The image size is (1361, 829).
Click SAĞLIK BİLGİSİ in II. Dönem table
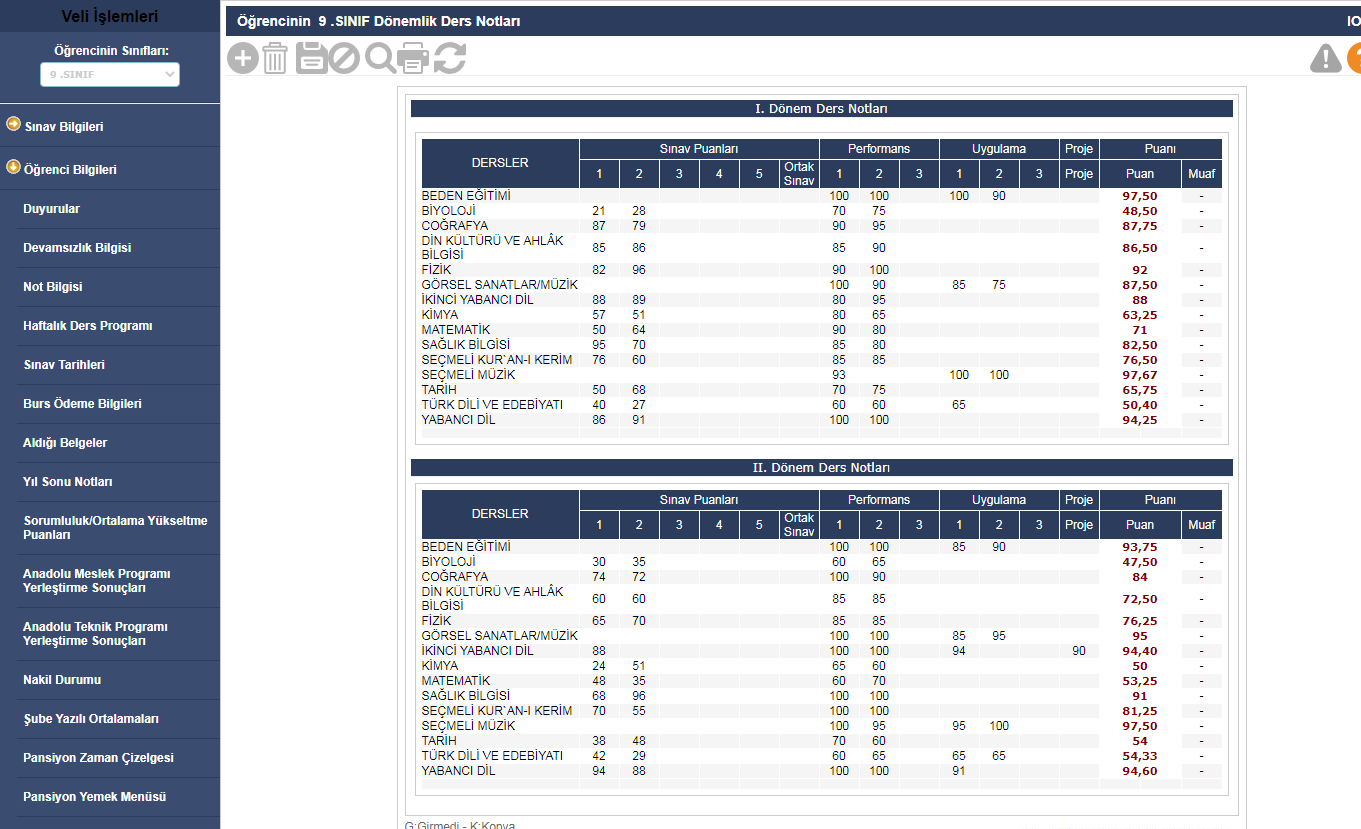pyautogui.click(x=466, y=696)
